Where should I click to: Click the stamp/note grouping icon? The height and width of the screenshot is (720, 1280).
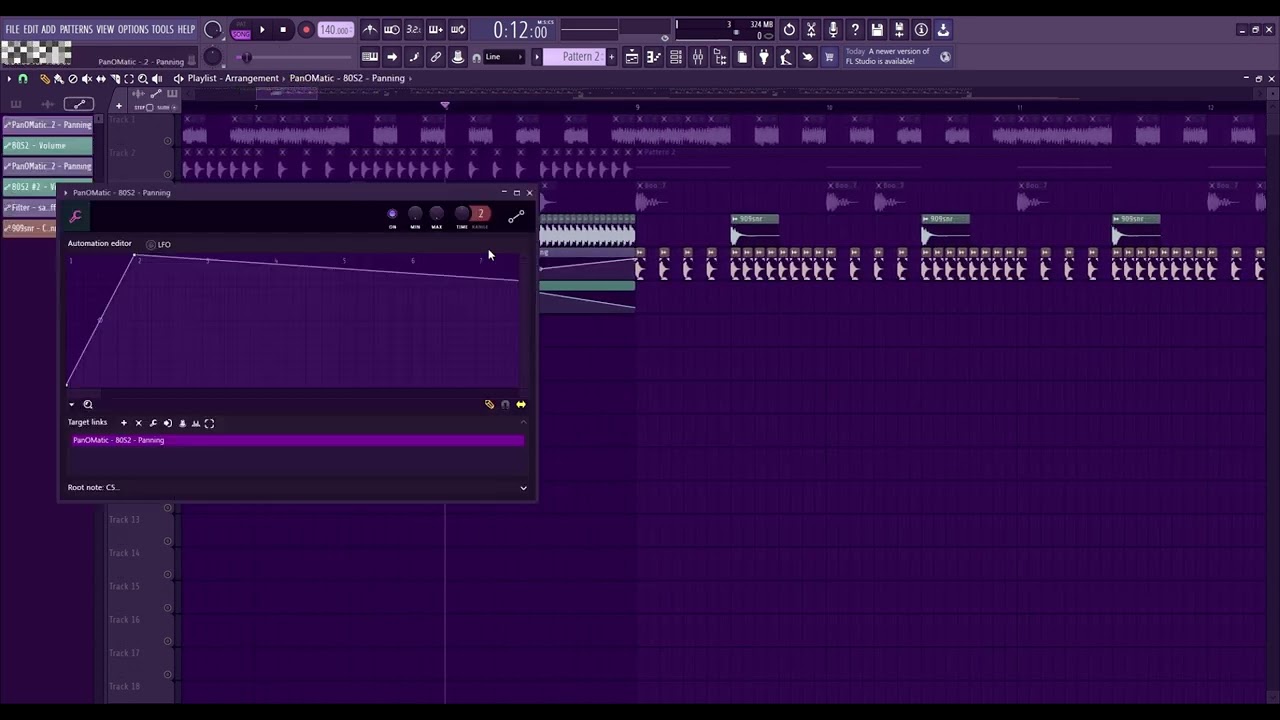point(458,57)
